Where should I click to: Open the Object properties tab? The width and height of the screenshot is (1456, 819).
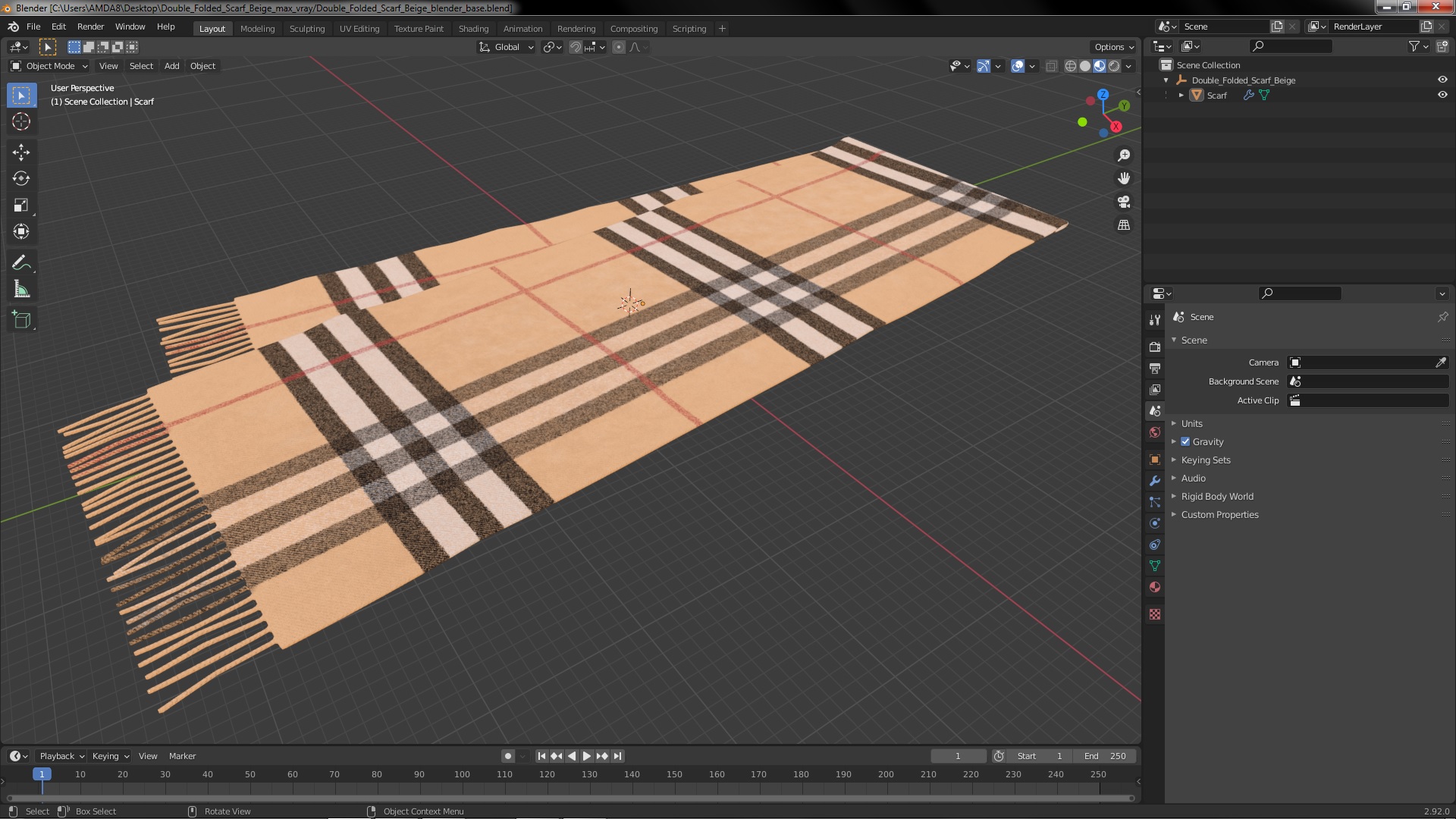point(1154,460)
